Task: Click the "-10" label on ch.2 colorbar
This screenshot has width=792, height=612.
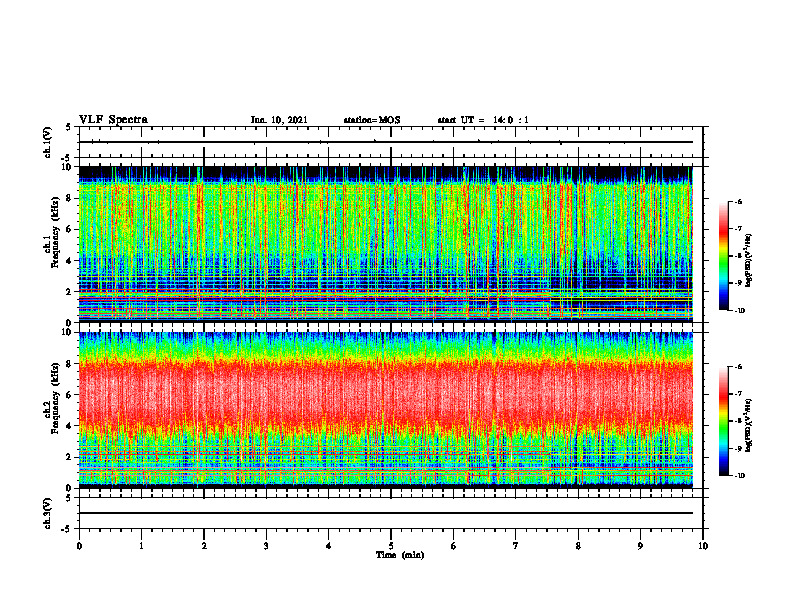Action: (739, 476)
